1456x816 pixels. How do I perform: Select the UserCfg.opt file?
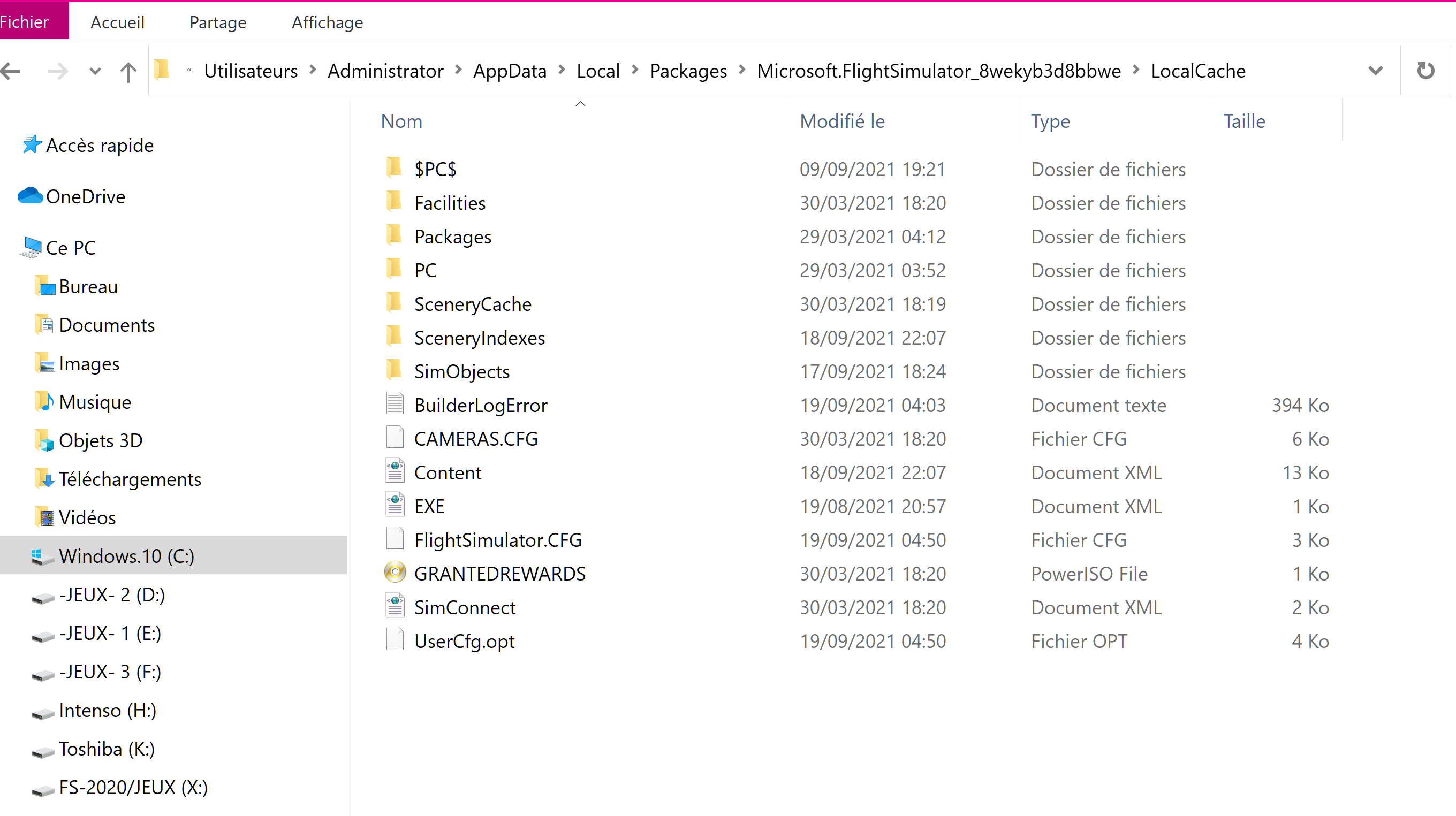pyautogui.click(x=464, y=640)
